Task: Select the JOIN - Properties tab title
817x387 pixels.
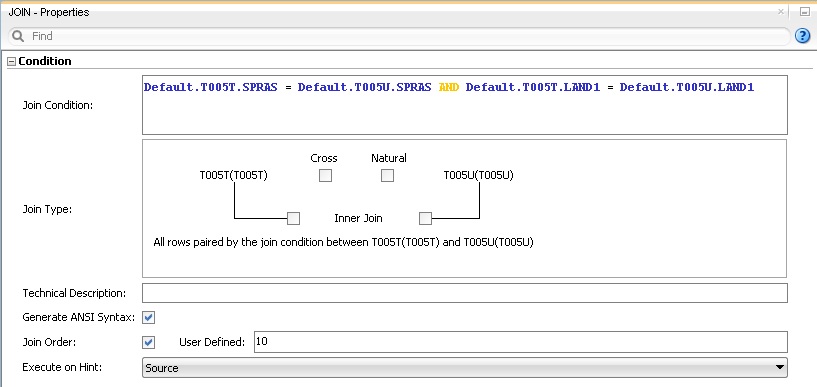Action: (x=49, y=12)
